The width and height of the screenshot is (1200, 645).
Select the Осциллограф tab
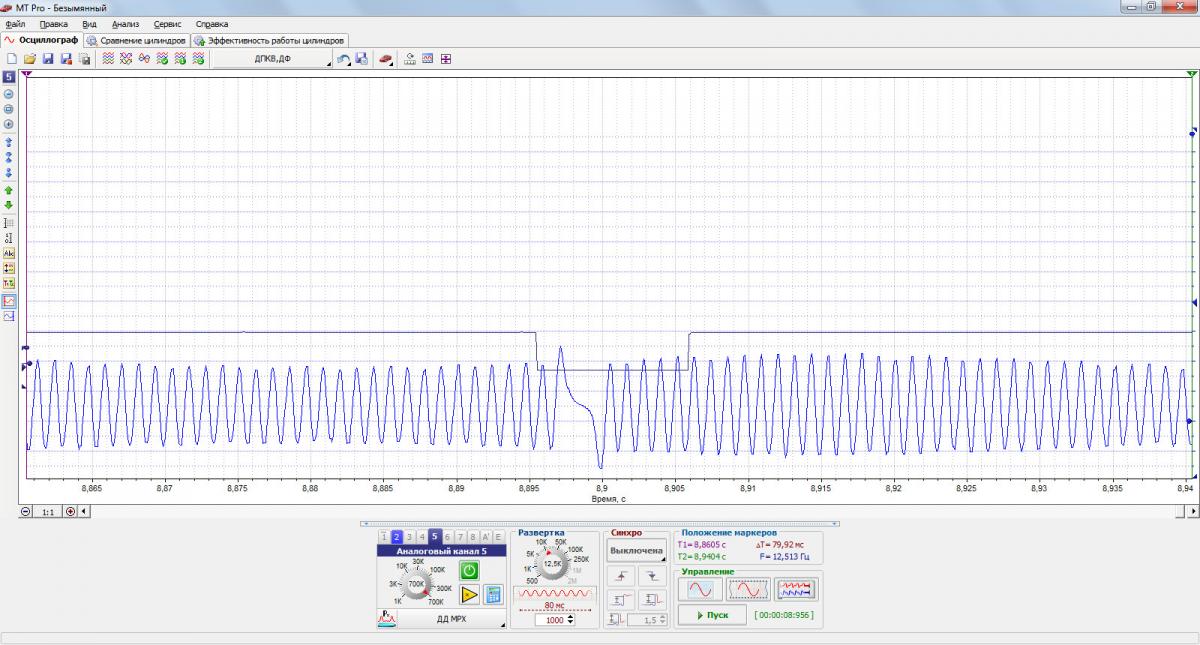[x=41, y=40]
